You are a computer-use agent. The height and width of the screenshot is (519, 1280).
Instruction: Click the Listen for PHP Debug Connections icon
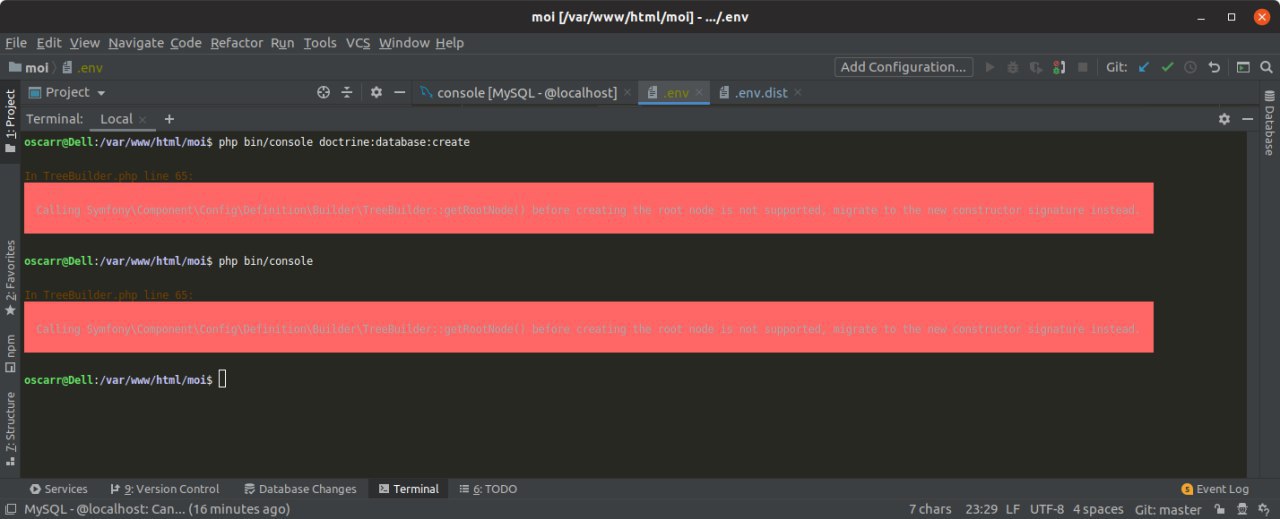[x=1059, y=67]
